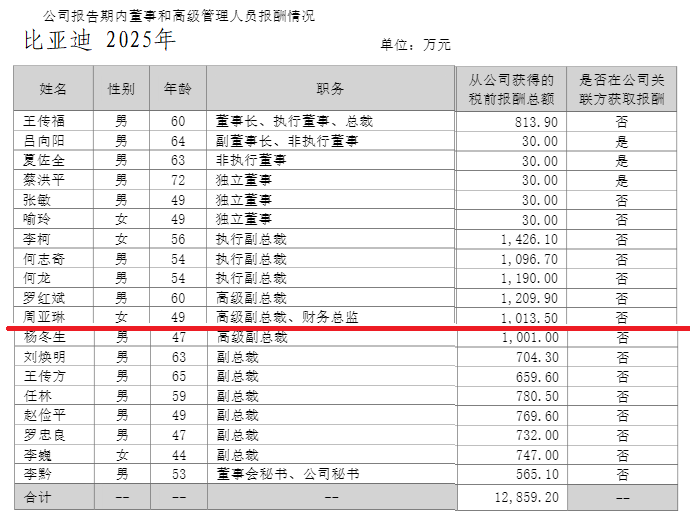The width and height of the screenshot is (690, 524).
Task: Click the header 从公司获得的税前报酬总额
Action: (511, 89)
